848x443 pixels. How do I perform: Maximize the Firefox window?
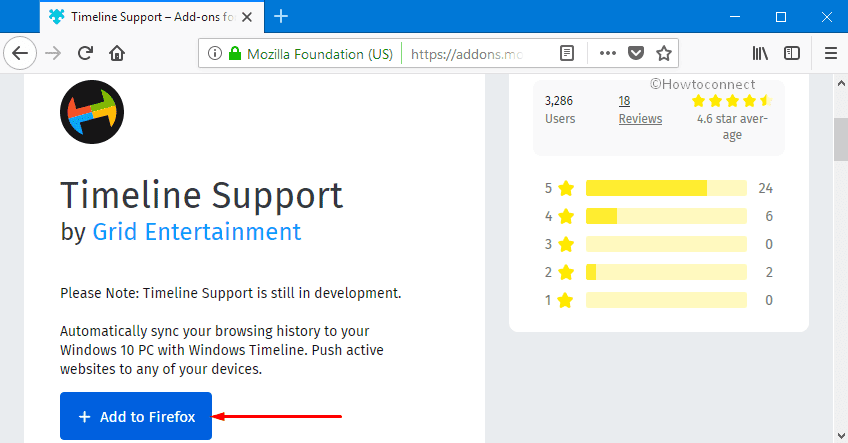780,17
